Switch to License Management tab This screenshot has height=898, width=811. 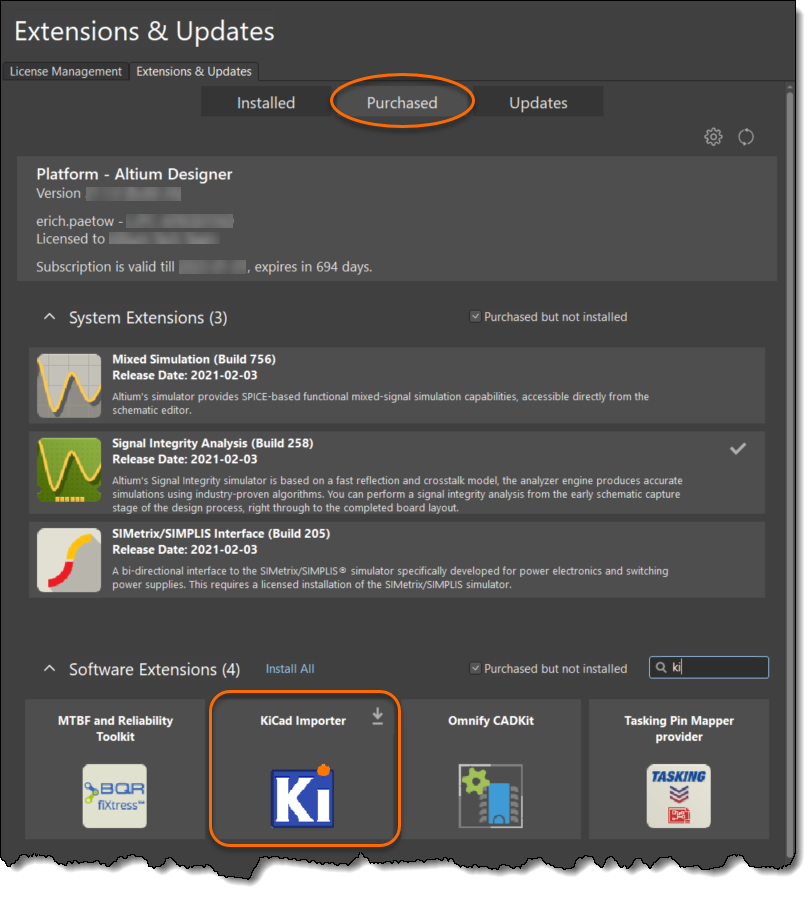pos(65,72)
